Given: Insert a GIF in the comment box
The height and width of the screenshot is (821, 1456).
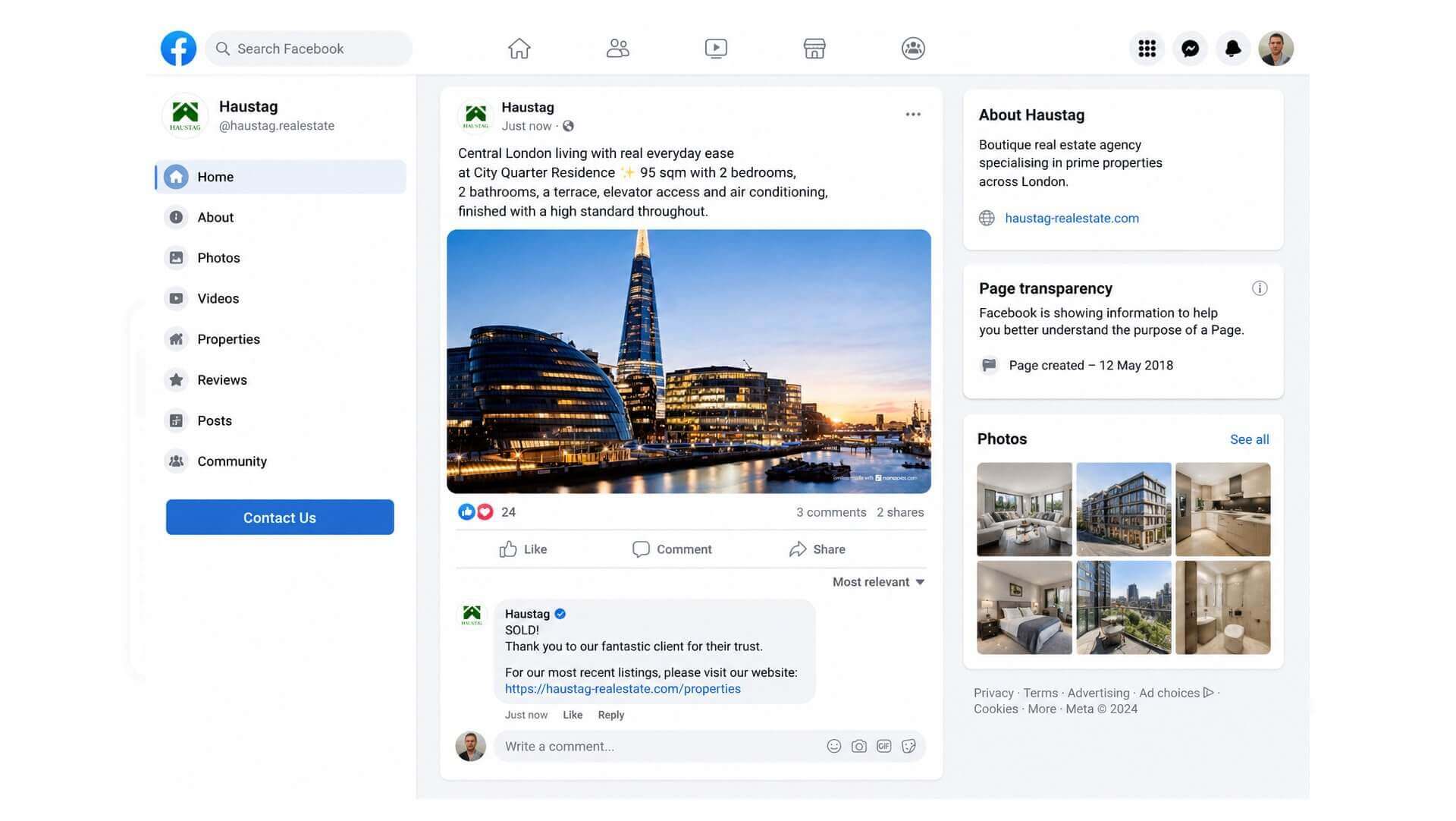Looking at the screenshot, I should (x=884, y=747).
